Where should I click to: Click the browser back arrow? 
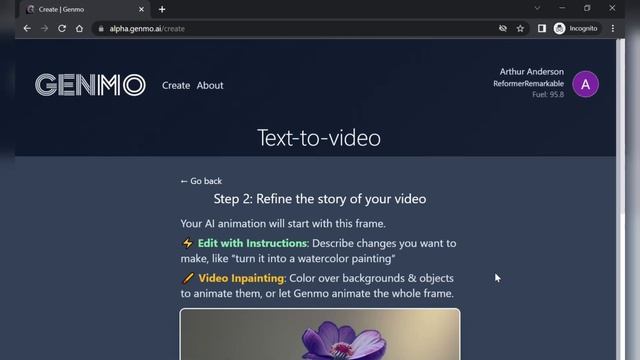point(27,29)
